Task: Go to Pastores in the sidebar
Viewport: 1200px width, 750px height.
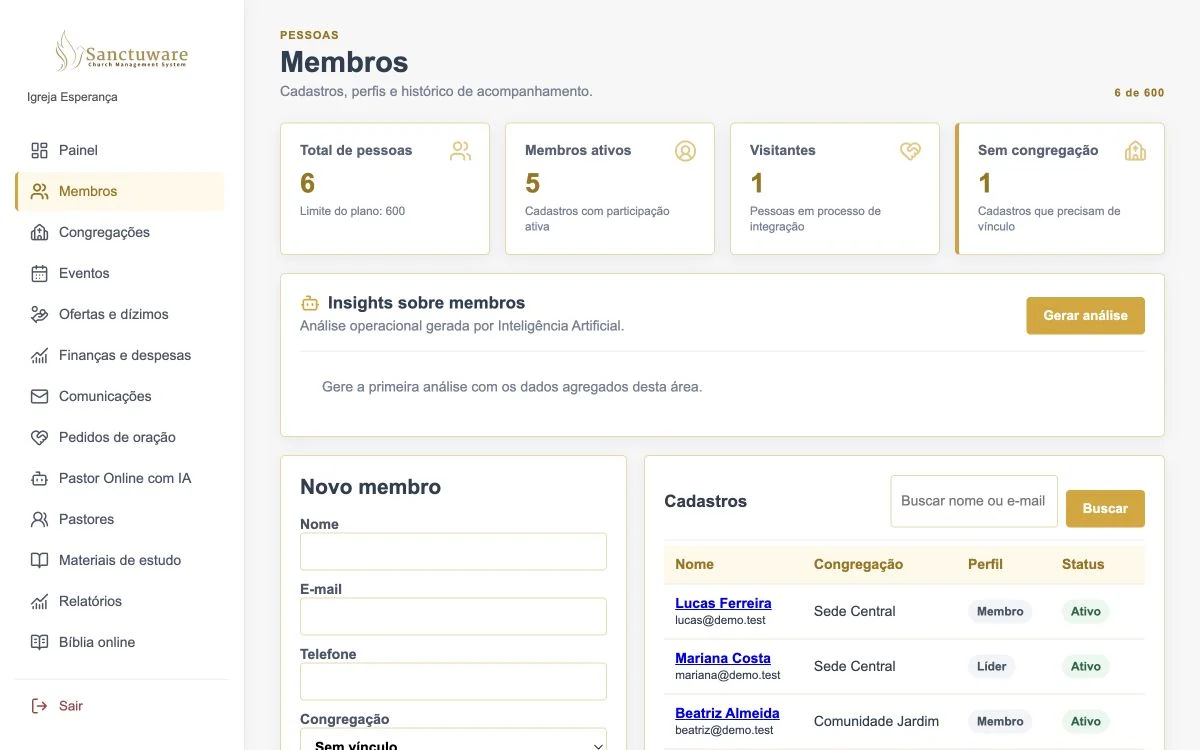Action: pyautogui.click(x=119, y=519)
